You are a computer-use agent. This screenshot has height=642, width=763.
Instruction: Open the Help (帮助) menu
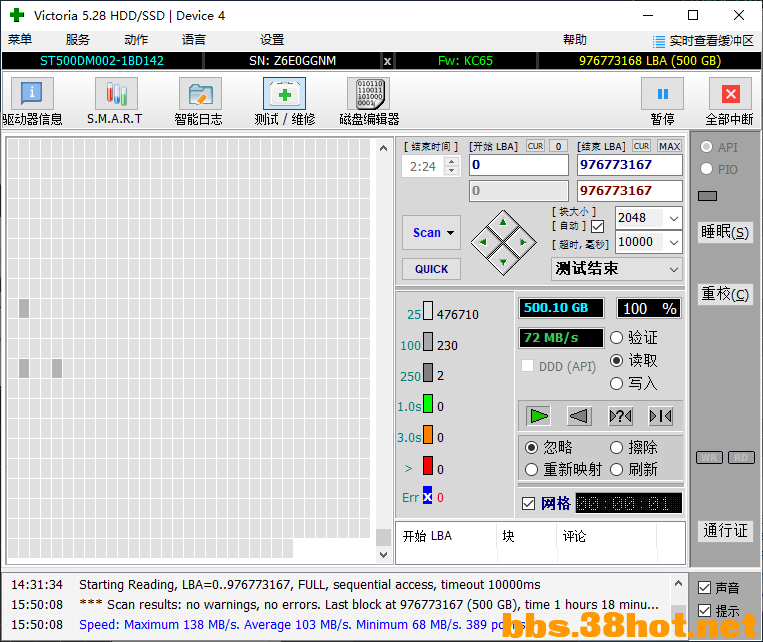(575, 39)
